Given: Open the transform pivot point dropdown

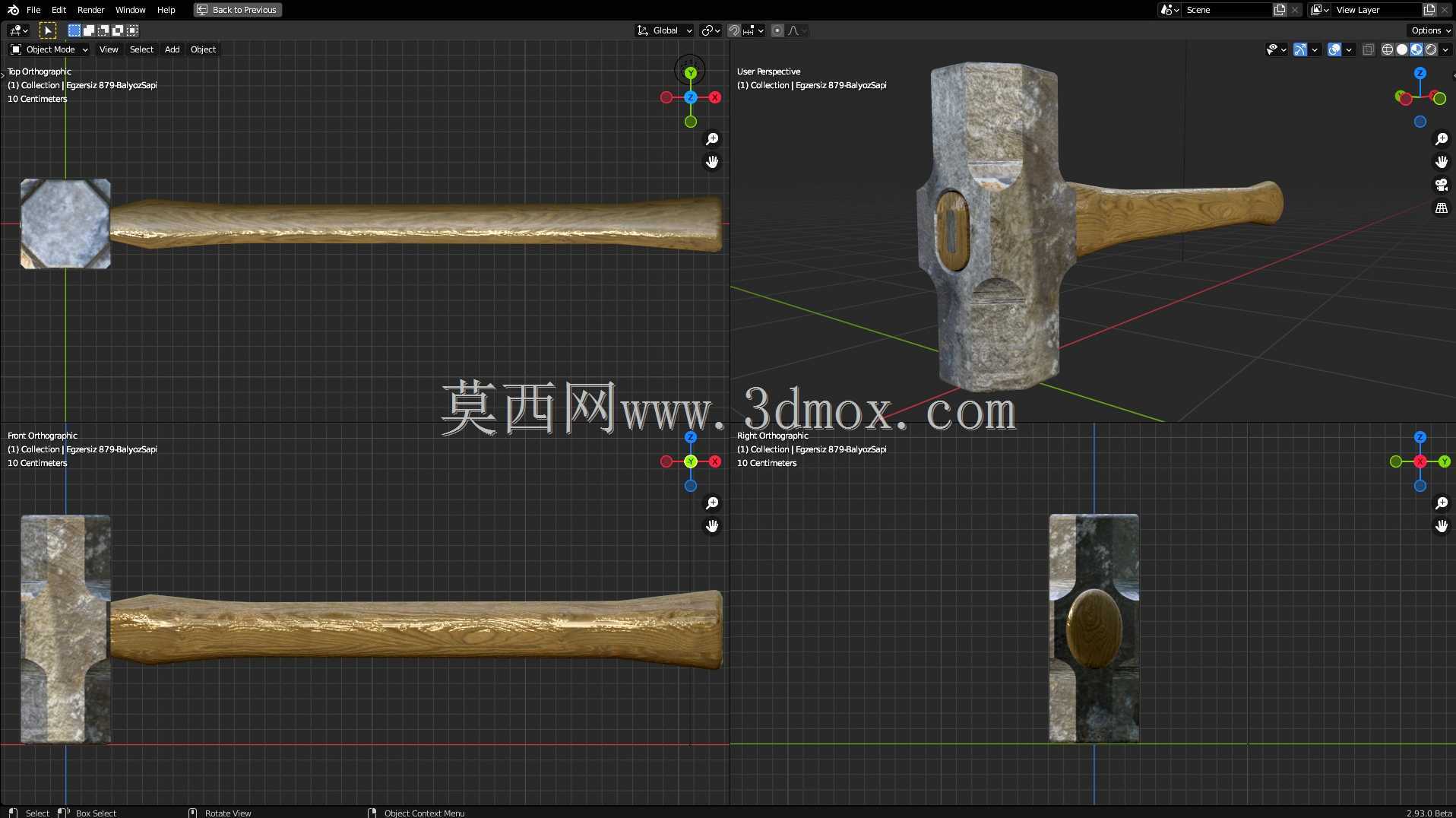Looking at the screenshot, I should [711, 30].
